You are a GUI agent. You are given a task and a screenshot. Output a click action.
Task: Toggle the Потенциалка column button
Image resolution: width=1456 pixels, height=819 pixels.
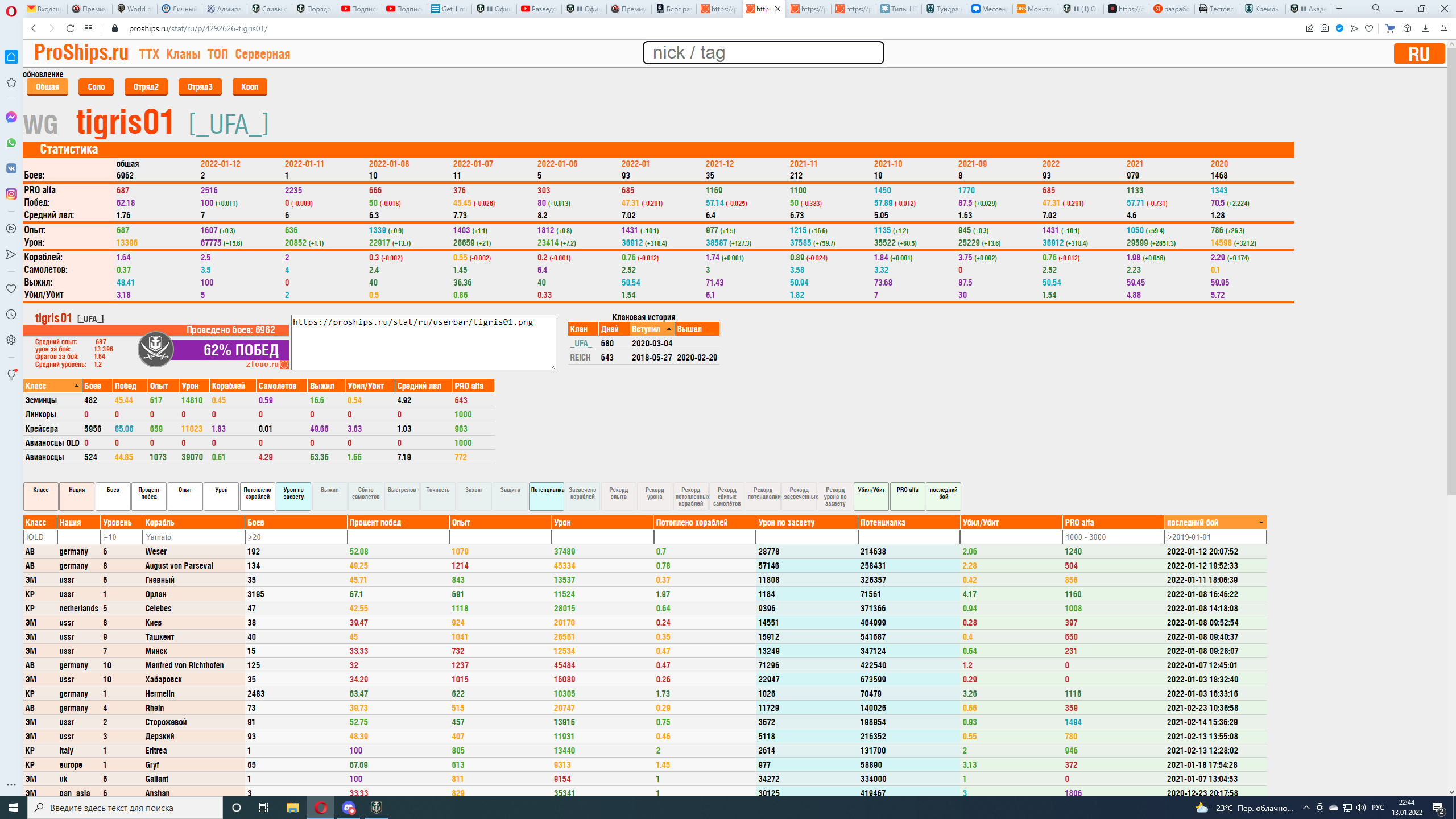tap(547, 496)
